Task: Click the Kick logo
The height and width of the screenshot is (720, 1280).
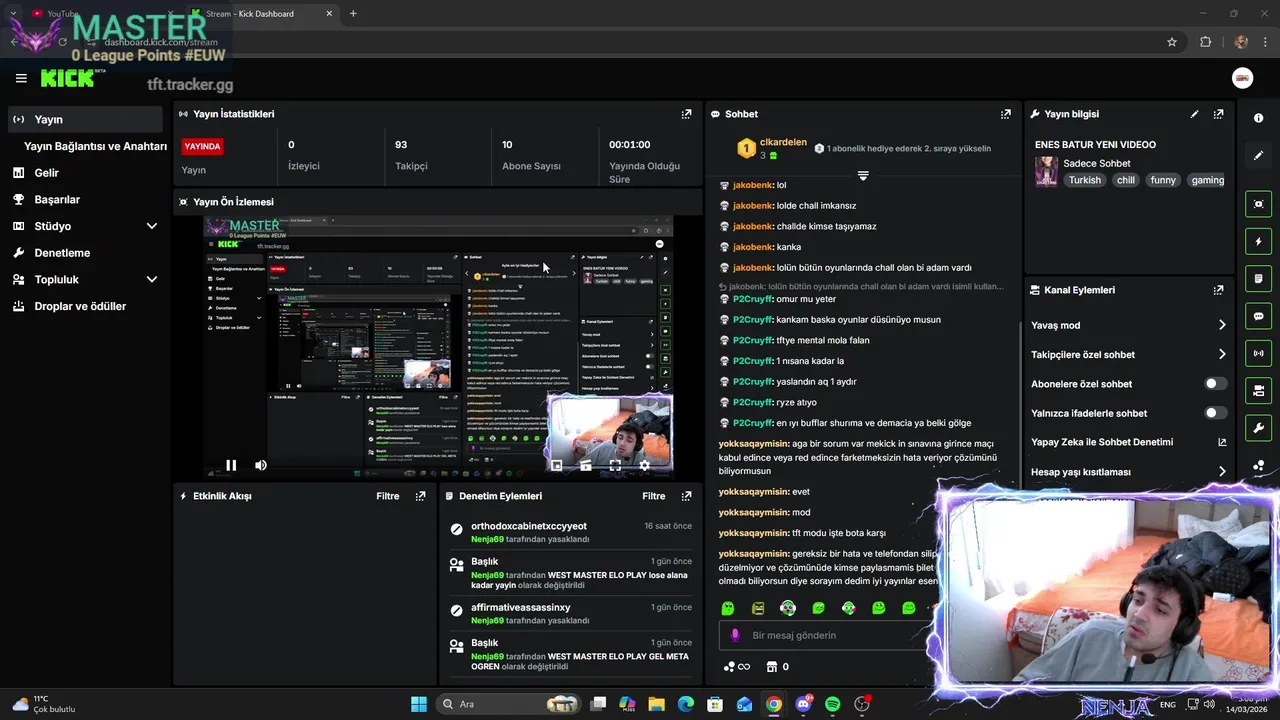Action: [x=67, y=78]
